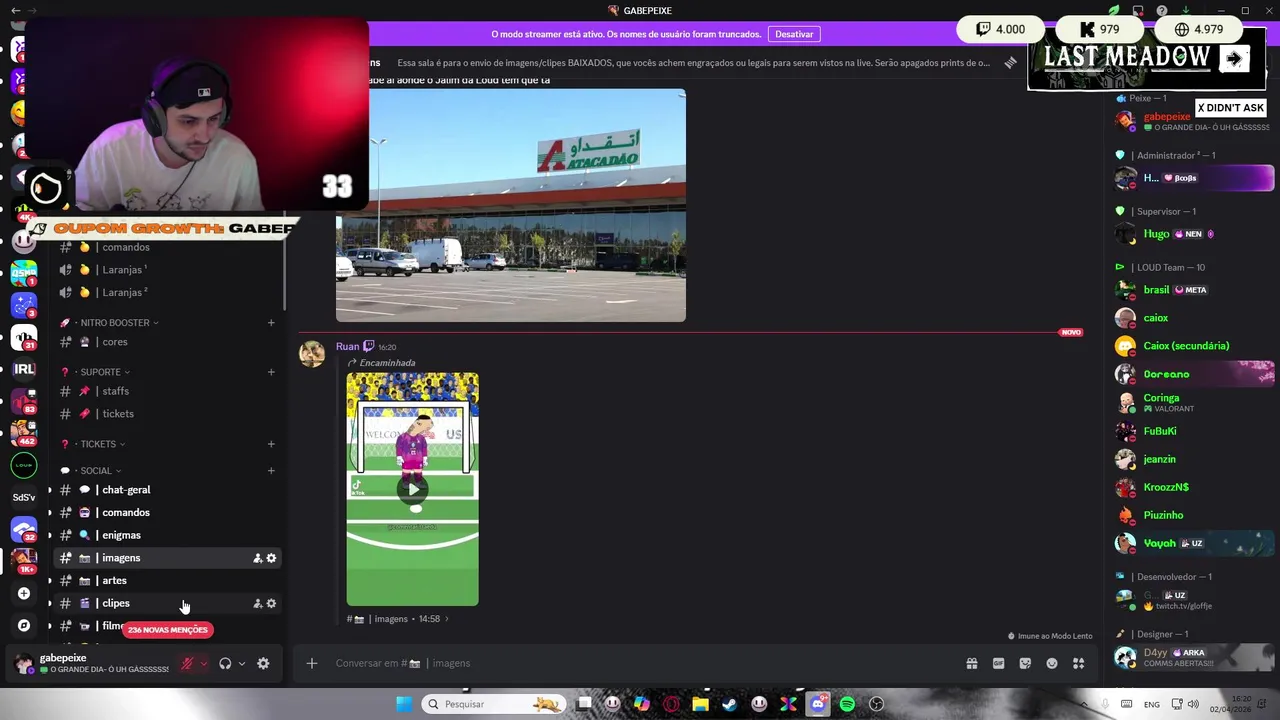This screenshot has width=1280, height=720.
Task: Open the chat-geral channel
Action: point(167,490)
